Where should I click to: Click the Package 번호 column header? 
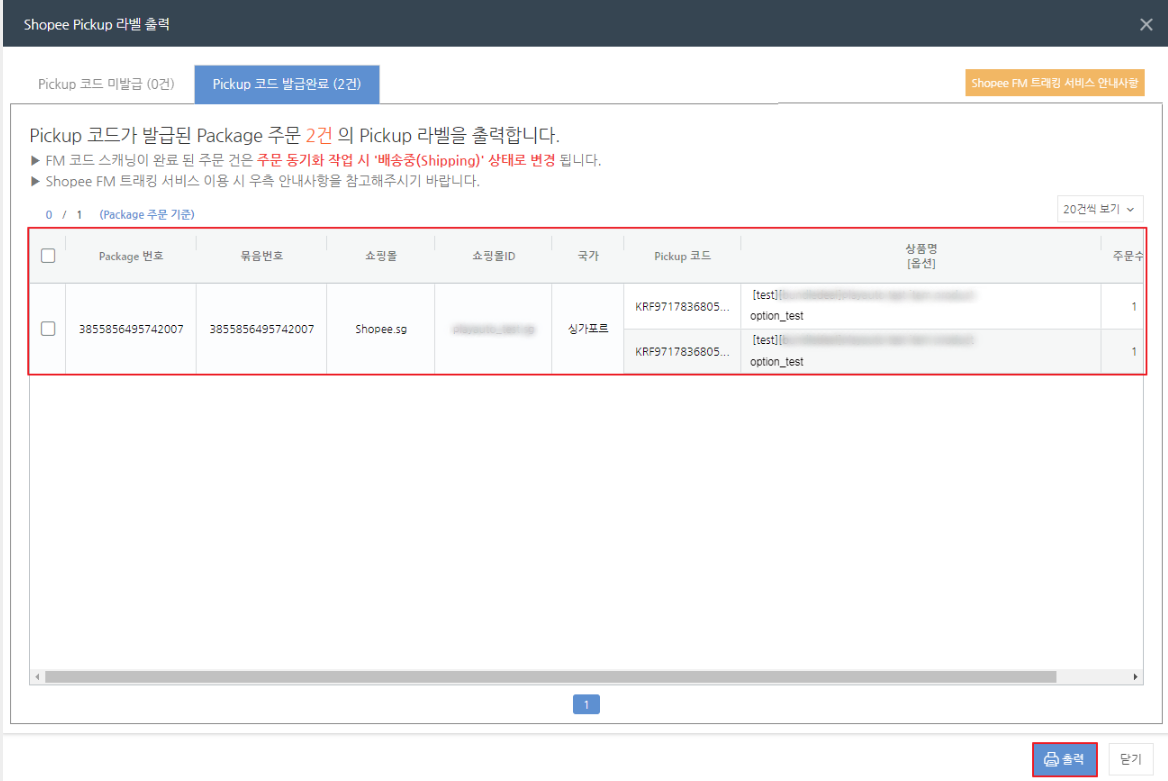[131, 256]
